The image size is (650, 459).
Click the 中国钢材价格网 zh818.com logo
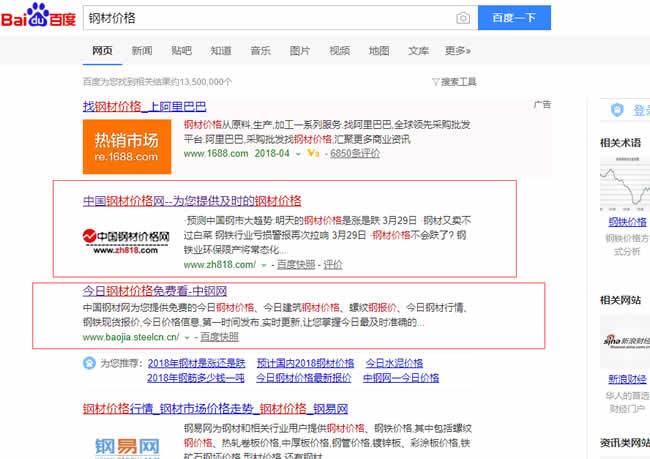[126, 237]
